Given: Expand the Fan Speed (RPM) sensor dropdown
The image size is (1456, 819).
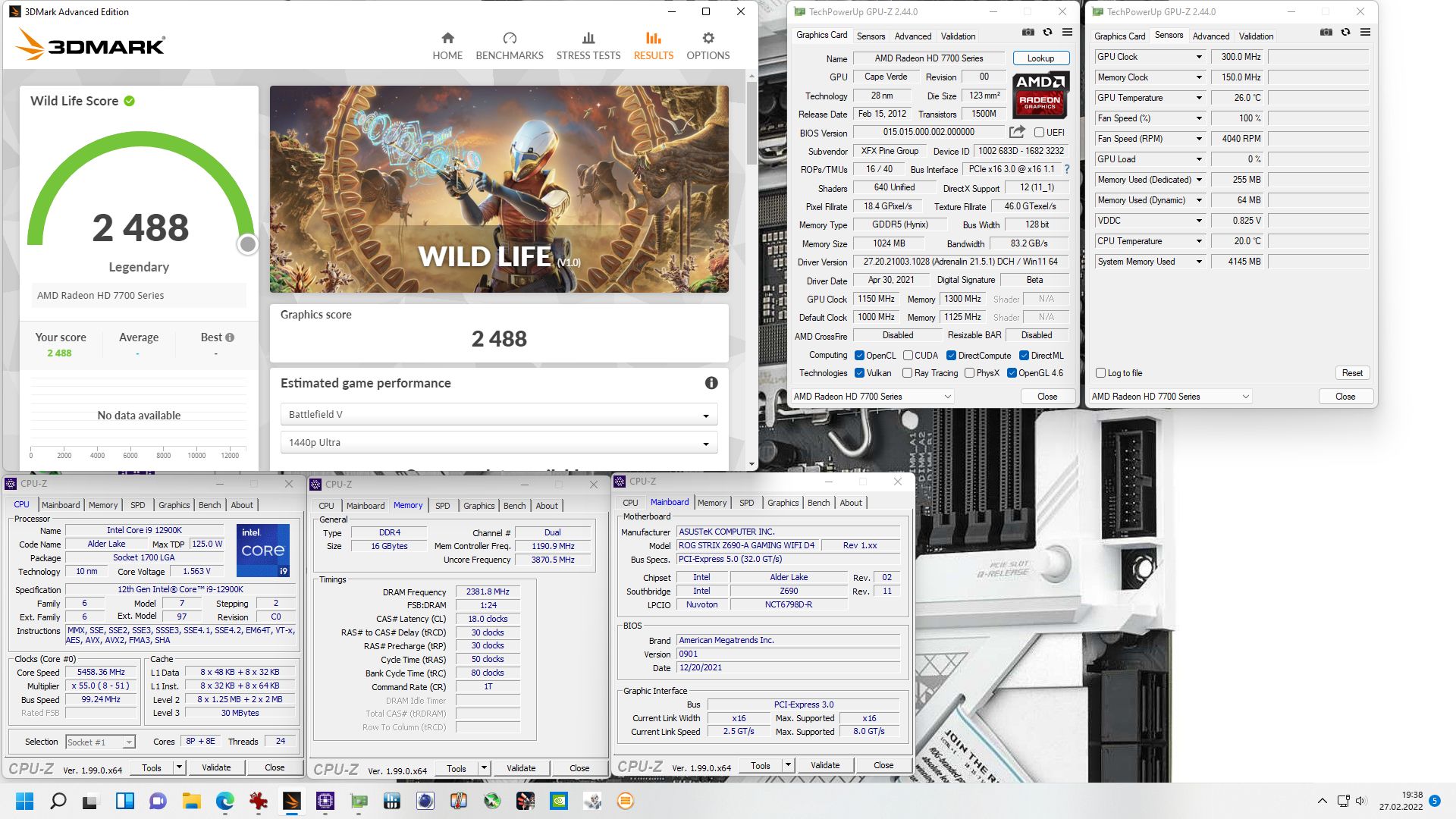Looking at the screenshot, I should [x=1199, y=139].
